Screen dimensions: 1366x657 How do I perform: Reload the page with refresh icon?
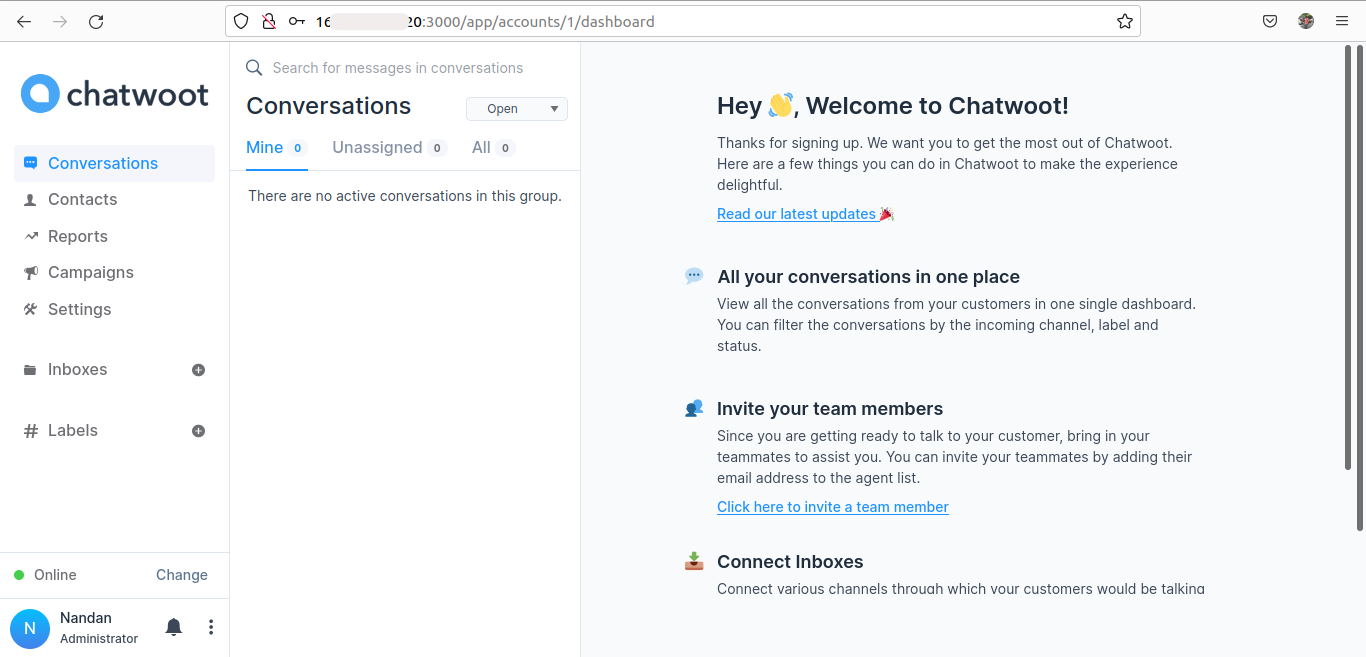click(96, 21)
